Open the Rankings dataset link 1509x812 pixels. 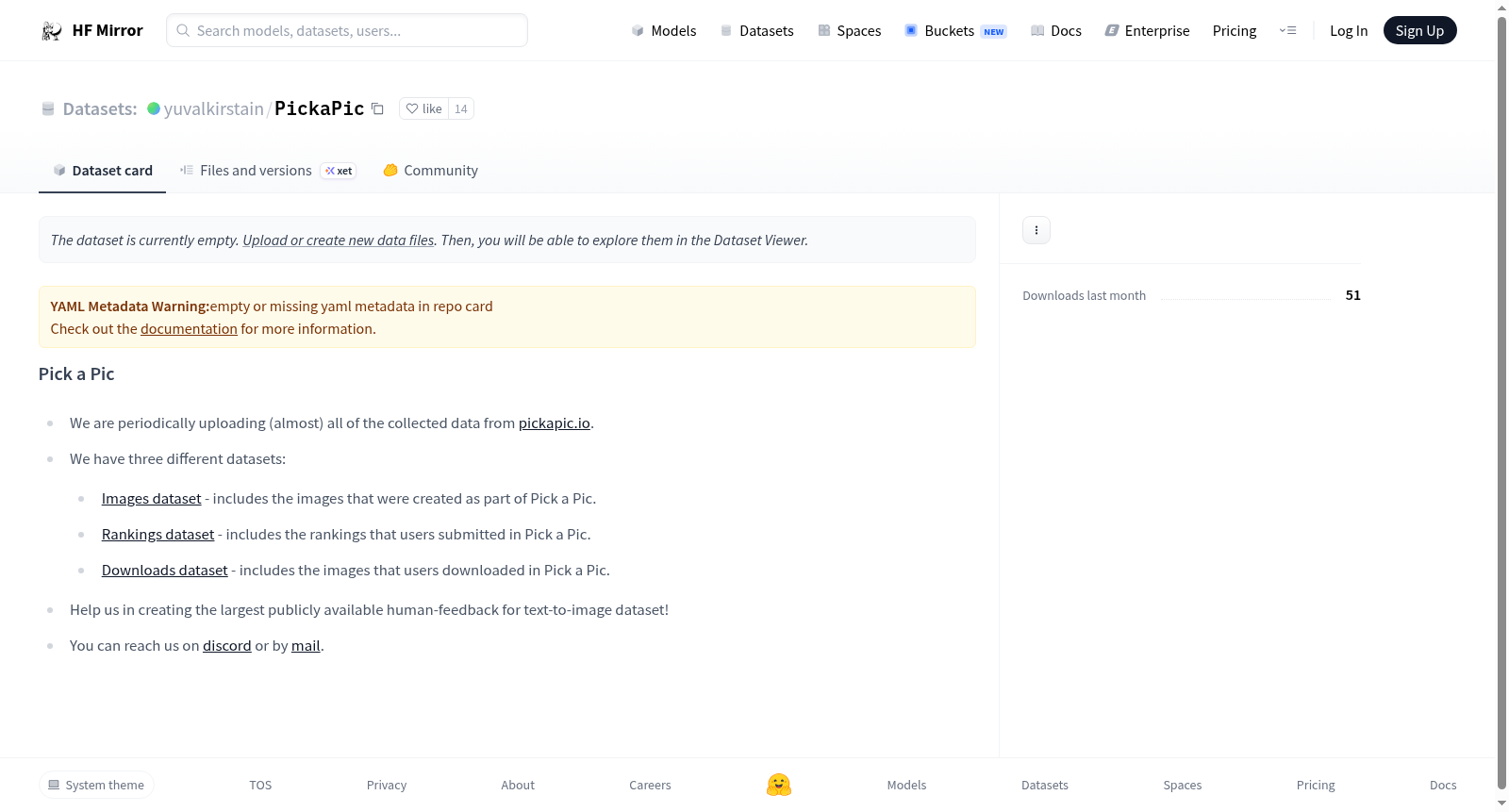pos(158,535)
